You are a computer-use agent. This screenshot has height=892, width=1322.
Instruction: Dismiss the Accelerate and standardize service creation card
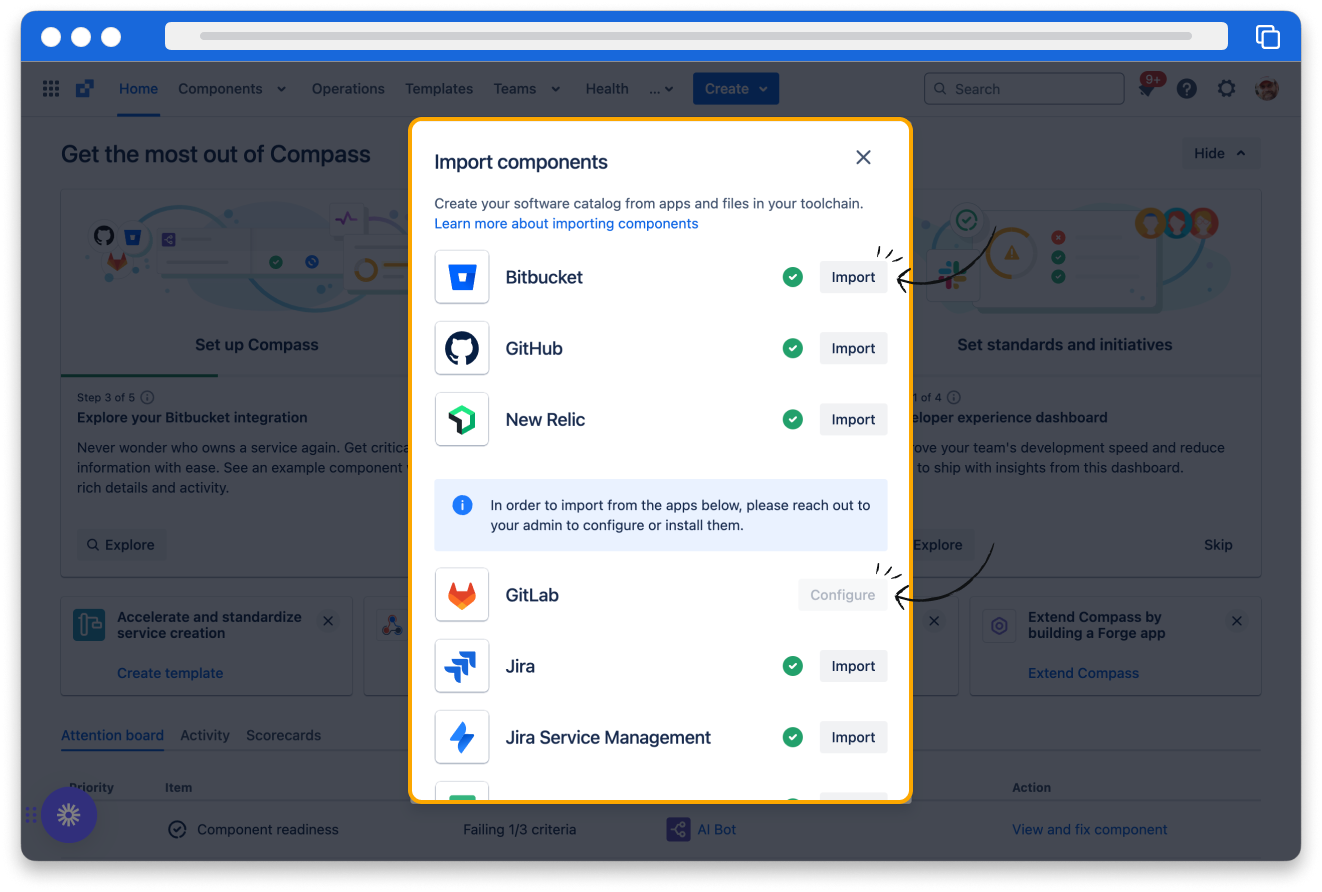[328, 621]
